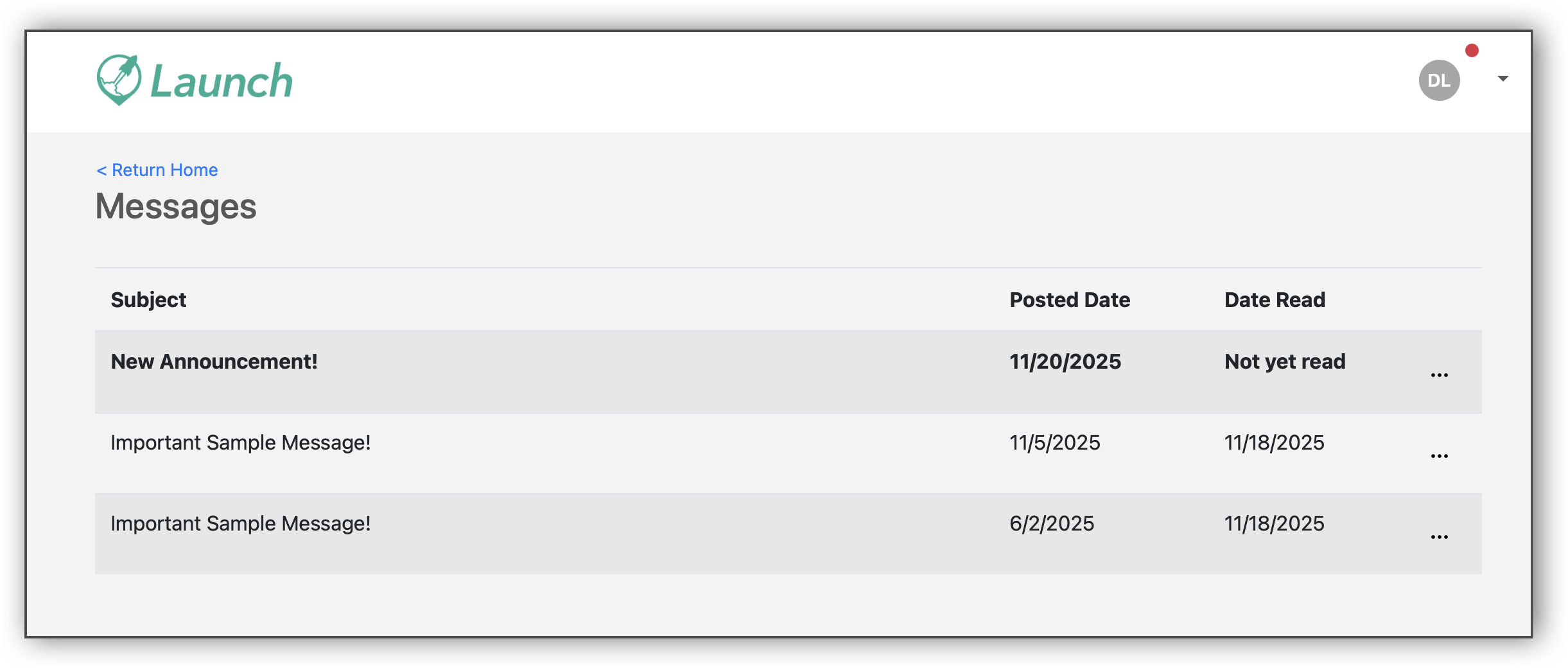1568x668 pixels.
Task: Open Important Sample Message posted 11/5/2025
Action: coord(241,443)
